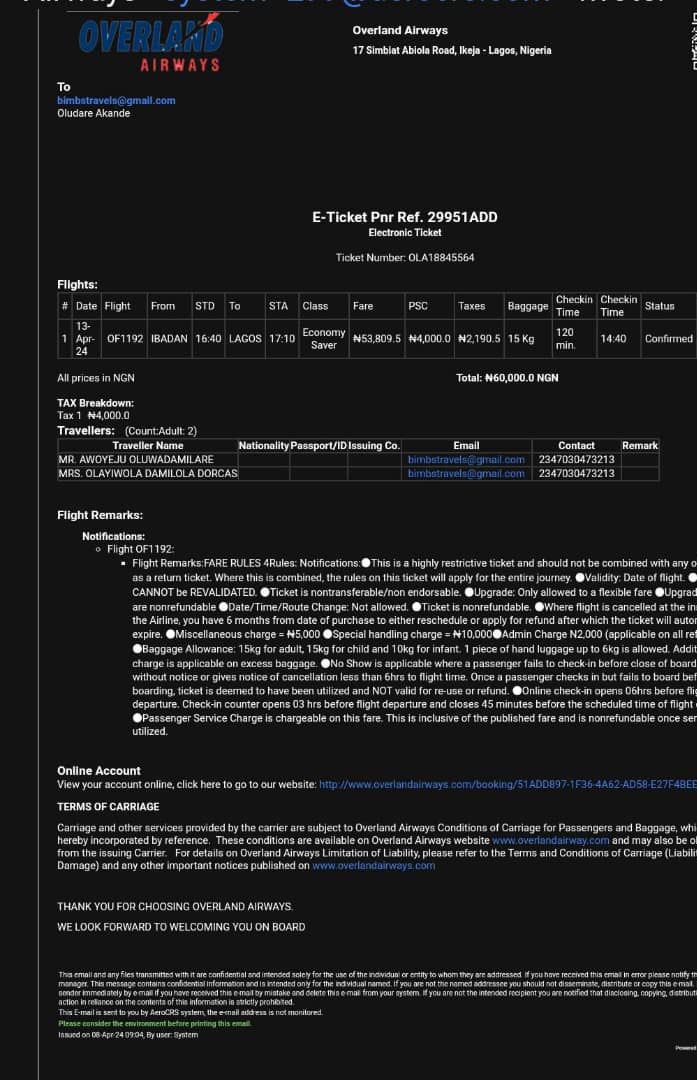This screenshot has width=697, height=1080.
Task: Click the Economy Saver class cell
Action: [x=324, y=339]
